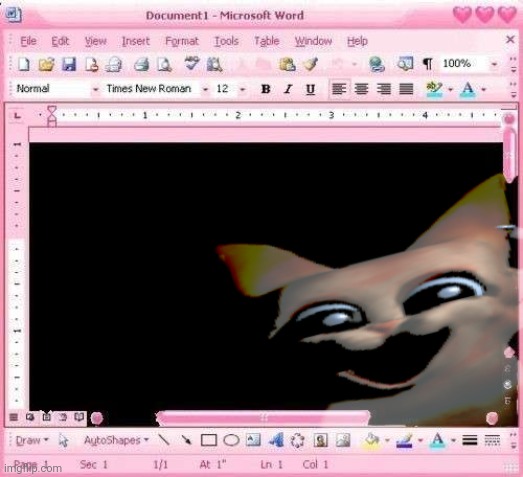Viewport: 523px width, 477px height.
Task: Click the vertical scrollbar thumb
Action: coord(509,155)
